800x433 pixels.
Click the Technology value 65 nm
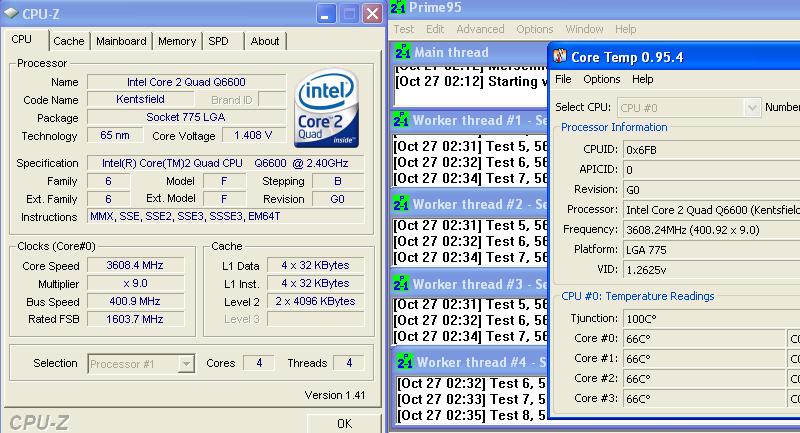tap(115, 135)
